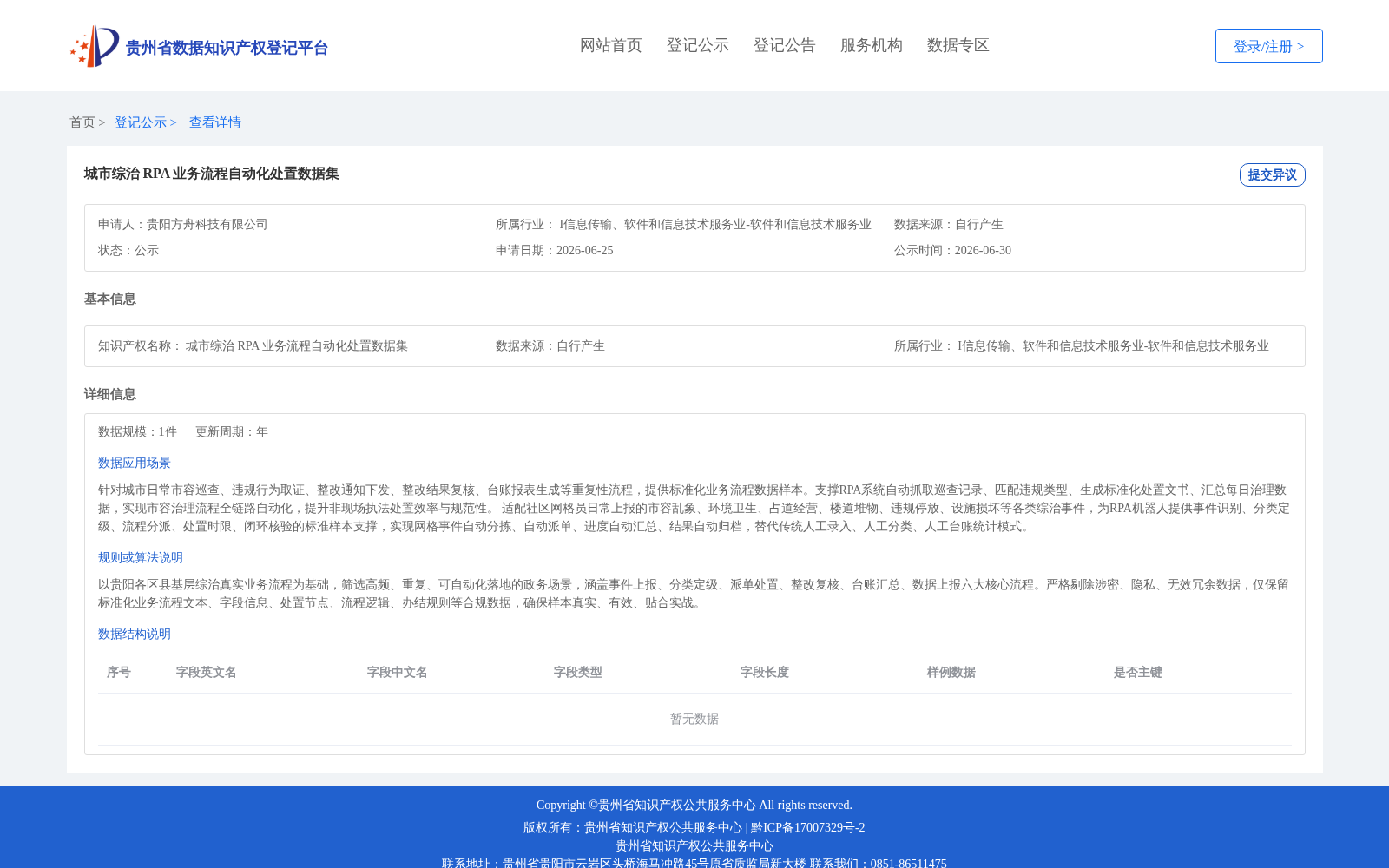Click 公示时间:2026-06-30 text
Screen dimensions: 1389x868
[953, 250]
